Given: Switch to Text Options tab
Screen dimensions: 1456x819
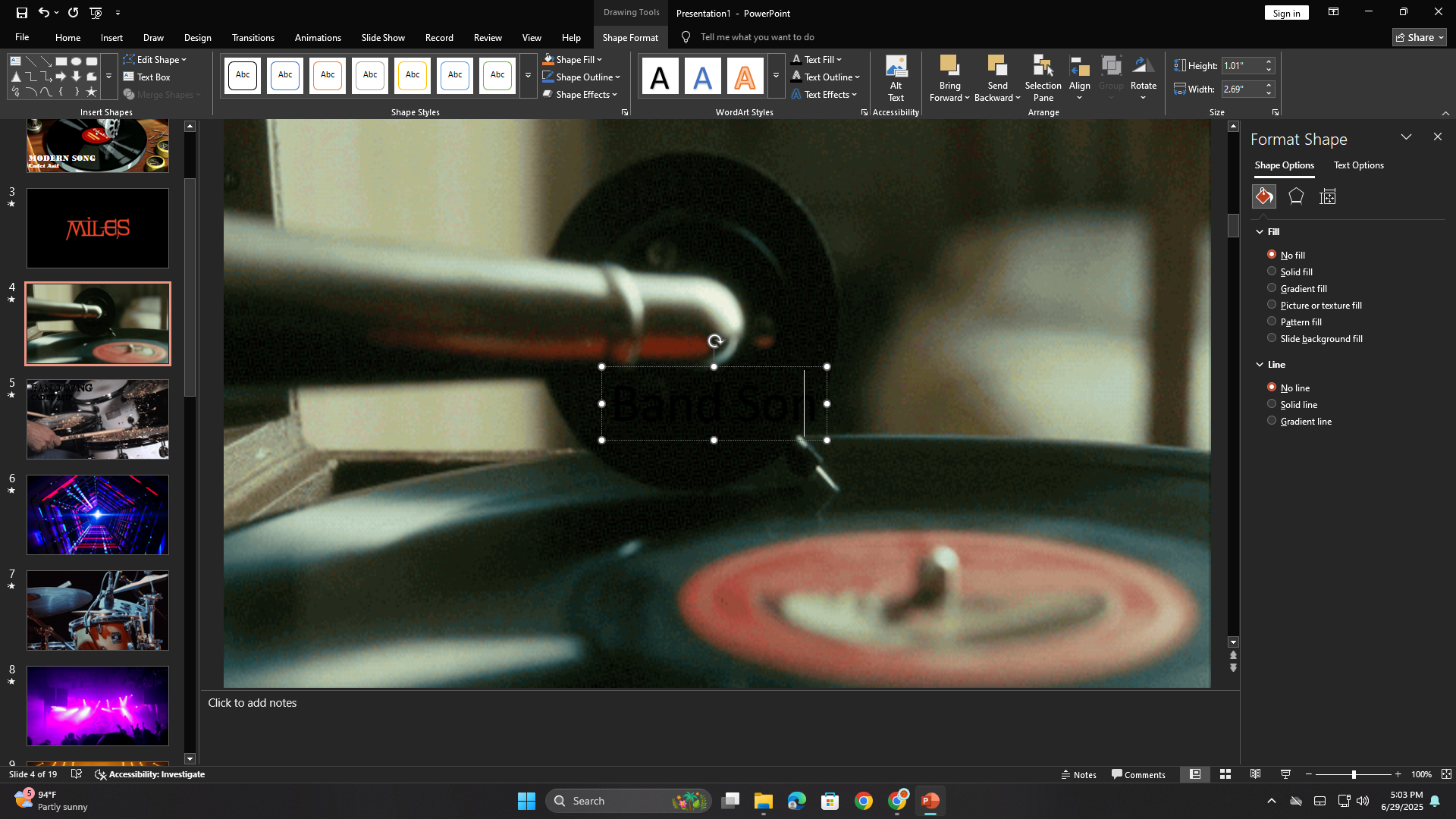Looking at the screenshot, I should pyautogui.click(x=1358, y=165).
